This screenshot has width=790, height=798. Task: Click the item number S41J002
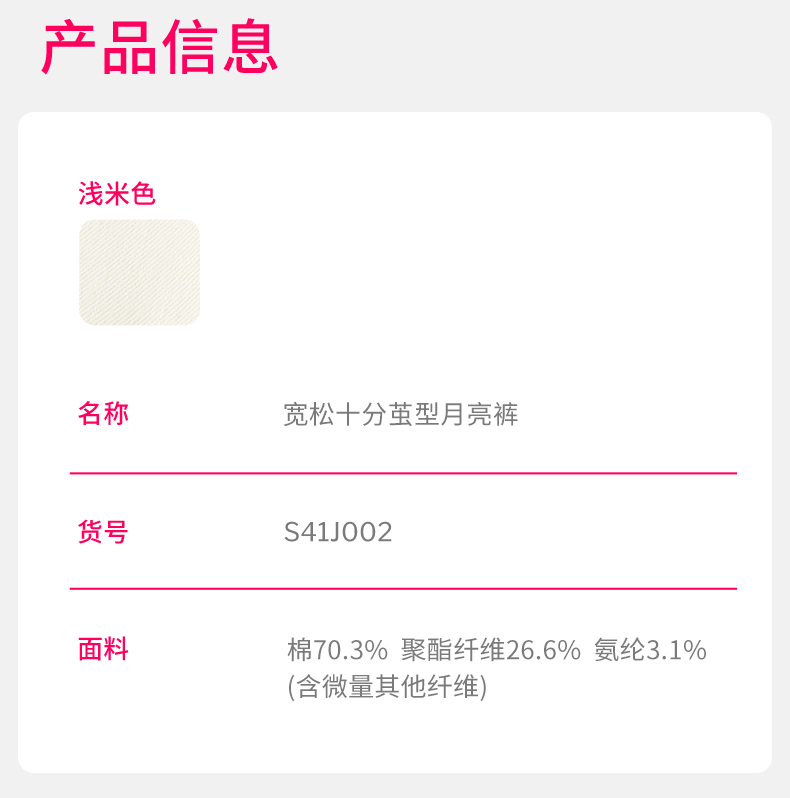coord(338,532)
